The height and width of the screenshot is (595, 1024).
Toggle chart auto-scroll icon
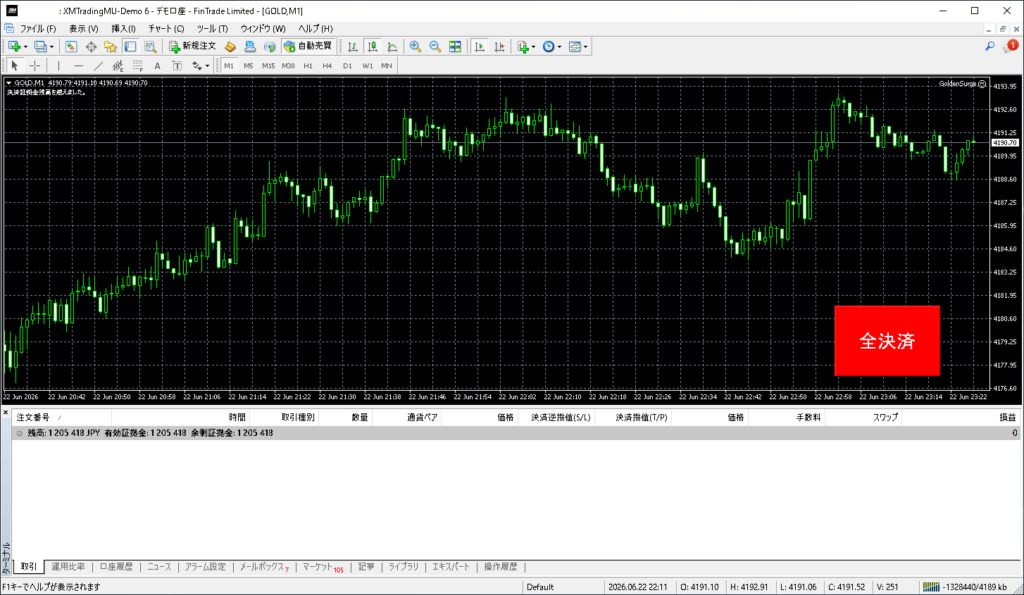tap(479, 46)
